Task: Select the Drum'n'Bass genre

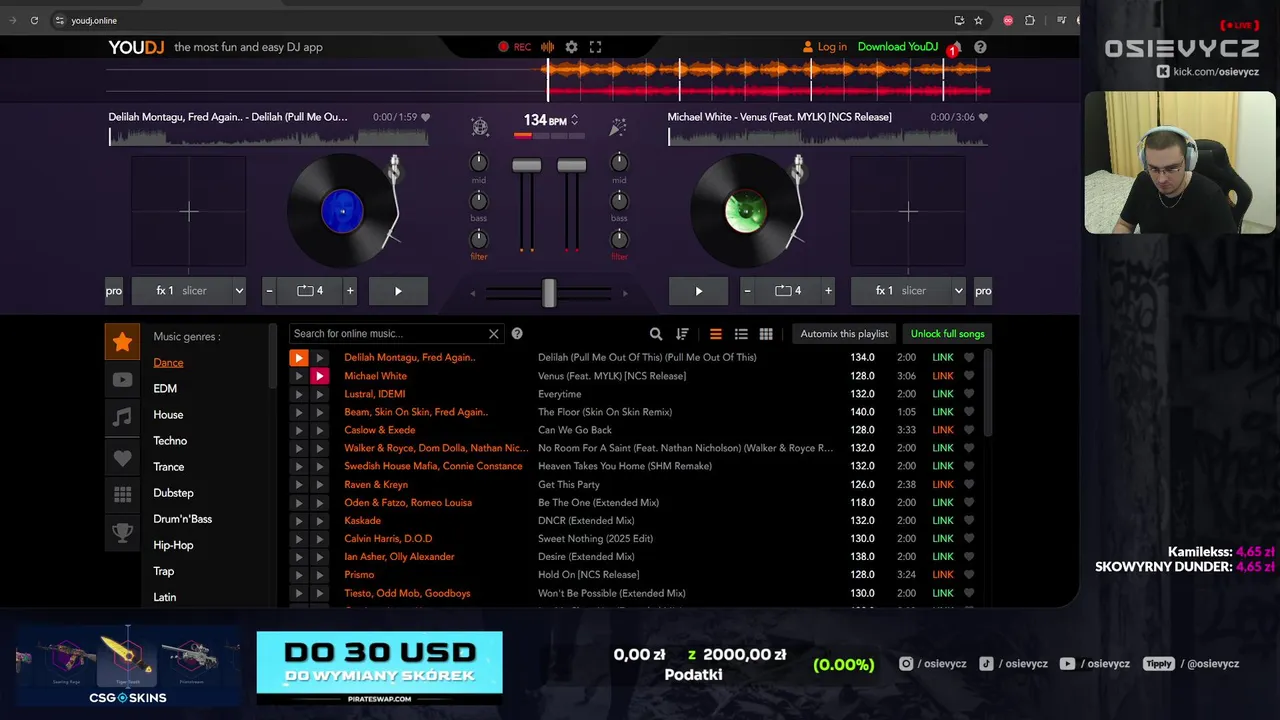Action: 182,519
